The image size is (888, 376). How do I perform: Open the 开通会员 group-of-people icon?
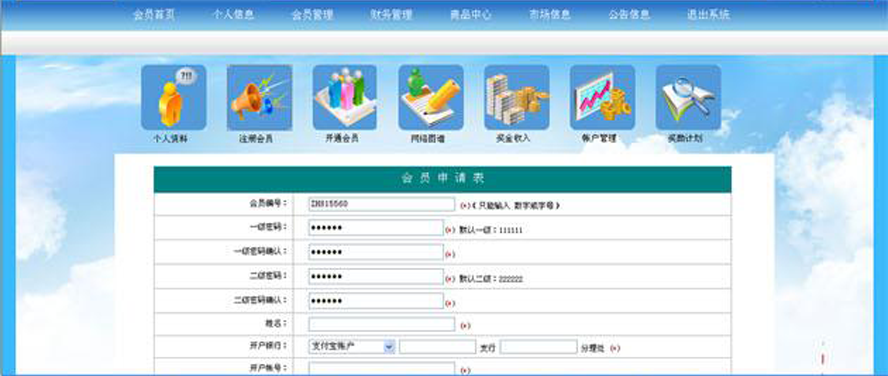(x=345, y=97)
